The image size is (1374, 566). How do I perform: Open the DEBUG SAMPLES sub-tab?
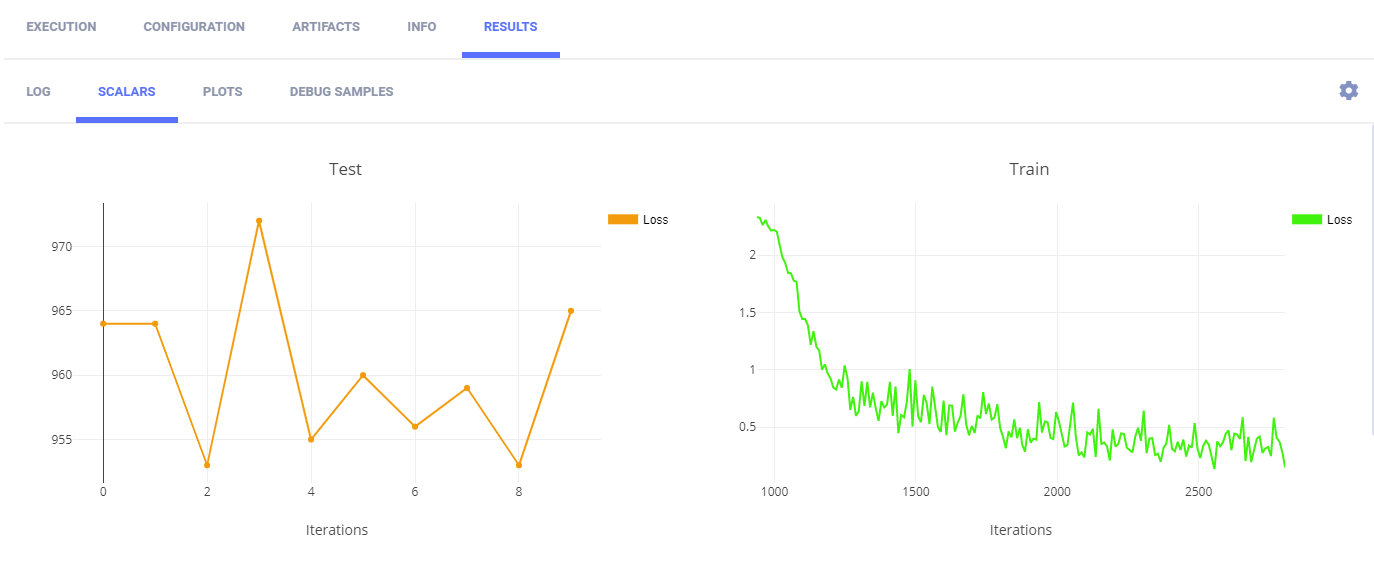click(341, 91)
